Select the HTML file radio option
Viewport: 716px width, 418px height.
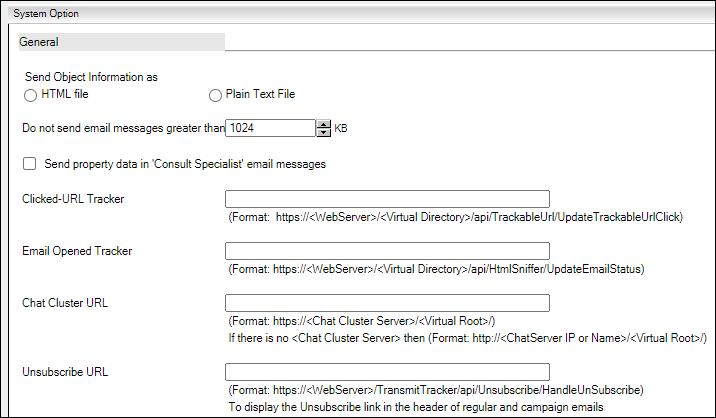30,95
